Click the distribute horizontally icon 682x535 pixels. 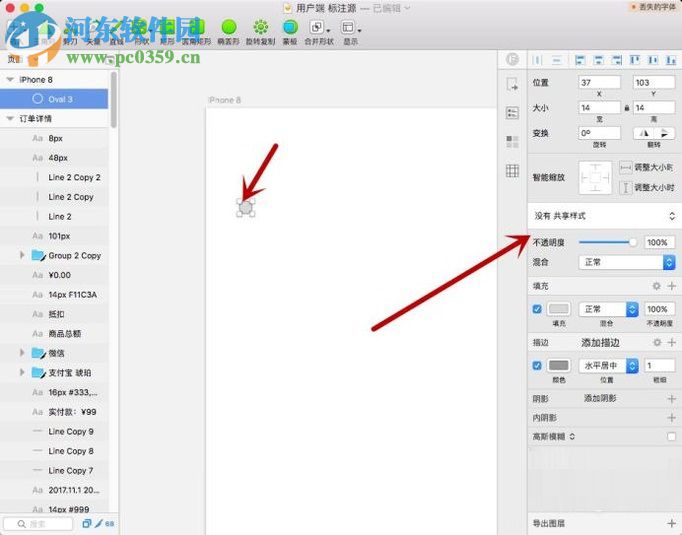click(537, 60)
